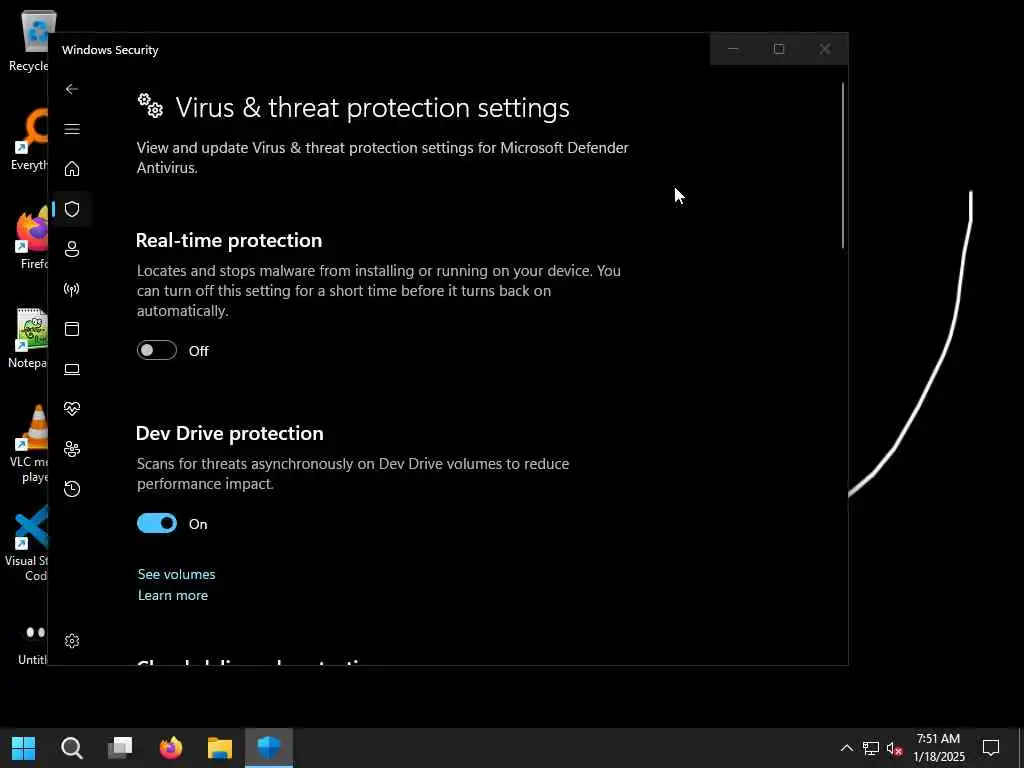The width and height of the screenshot is (1024, 768).
Task: Open the notification center icon
Action: 991,748
